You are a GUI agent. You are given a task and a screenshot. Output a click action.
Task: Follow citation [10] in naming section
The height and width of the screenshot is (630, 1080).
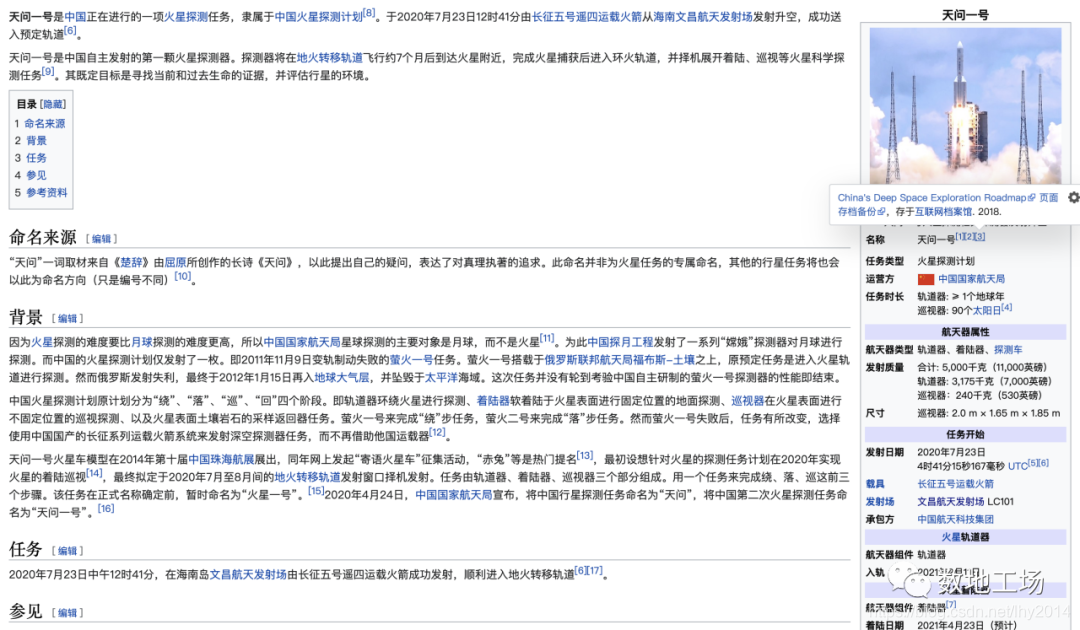click(183, 276)
